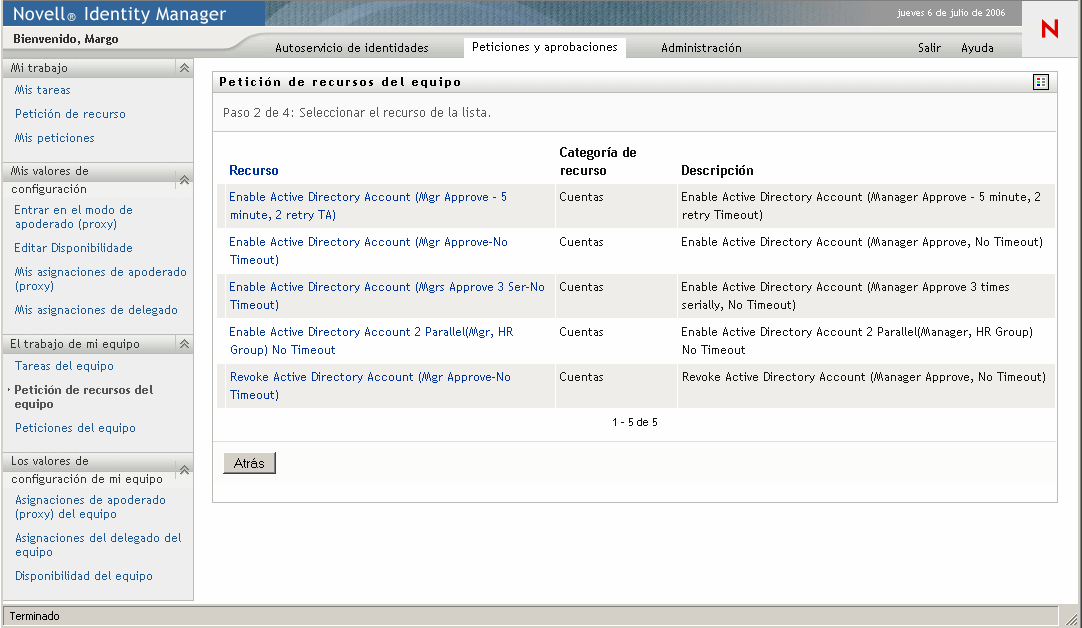Image resolution: width=1082 pixels, height=628 pixels.
Task: Select the Peticiones y aprobaciones tab
Action: [x=544, y=47]
